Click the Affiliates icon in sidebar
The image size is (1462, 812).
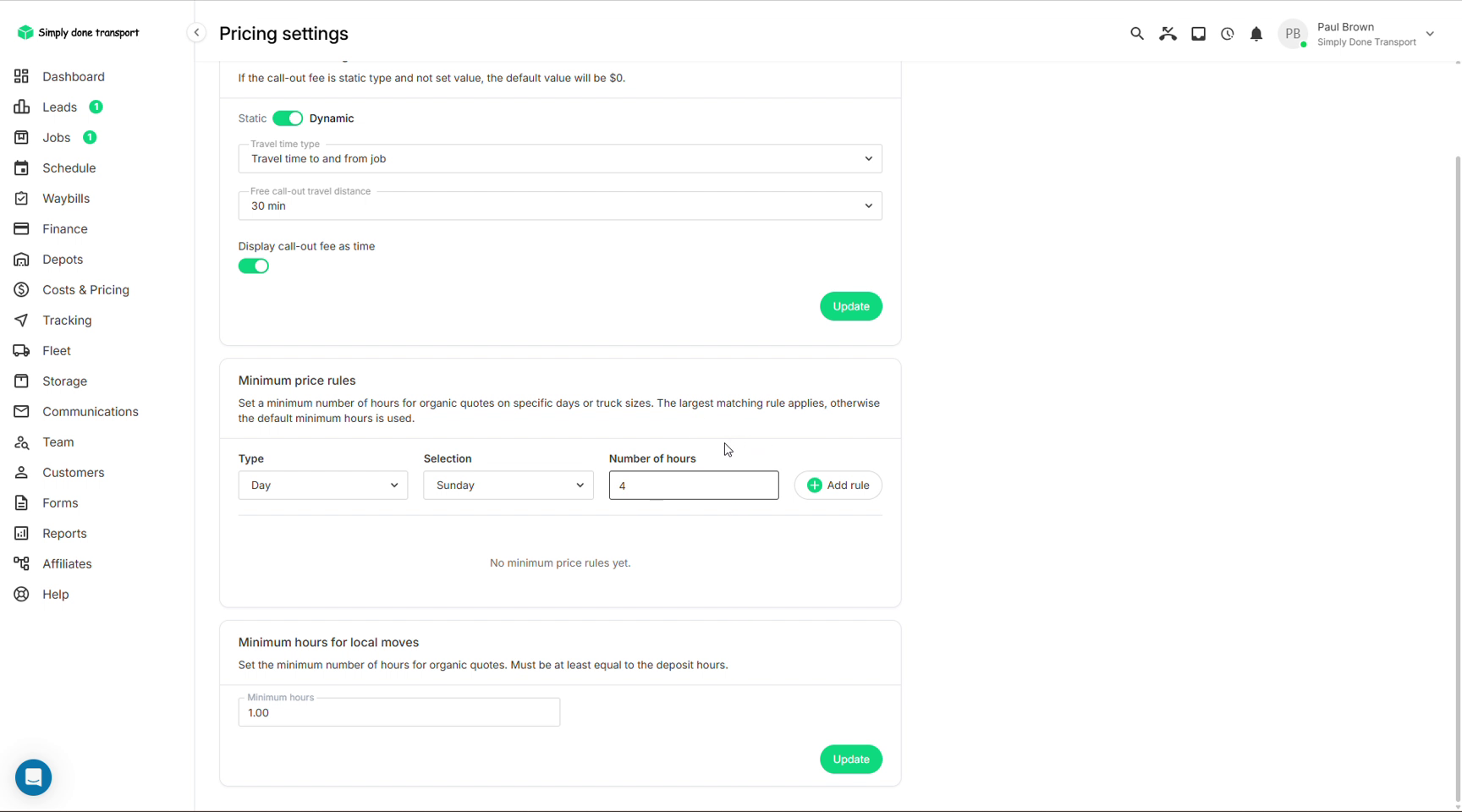(x=21, y=563)
